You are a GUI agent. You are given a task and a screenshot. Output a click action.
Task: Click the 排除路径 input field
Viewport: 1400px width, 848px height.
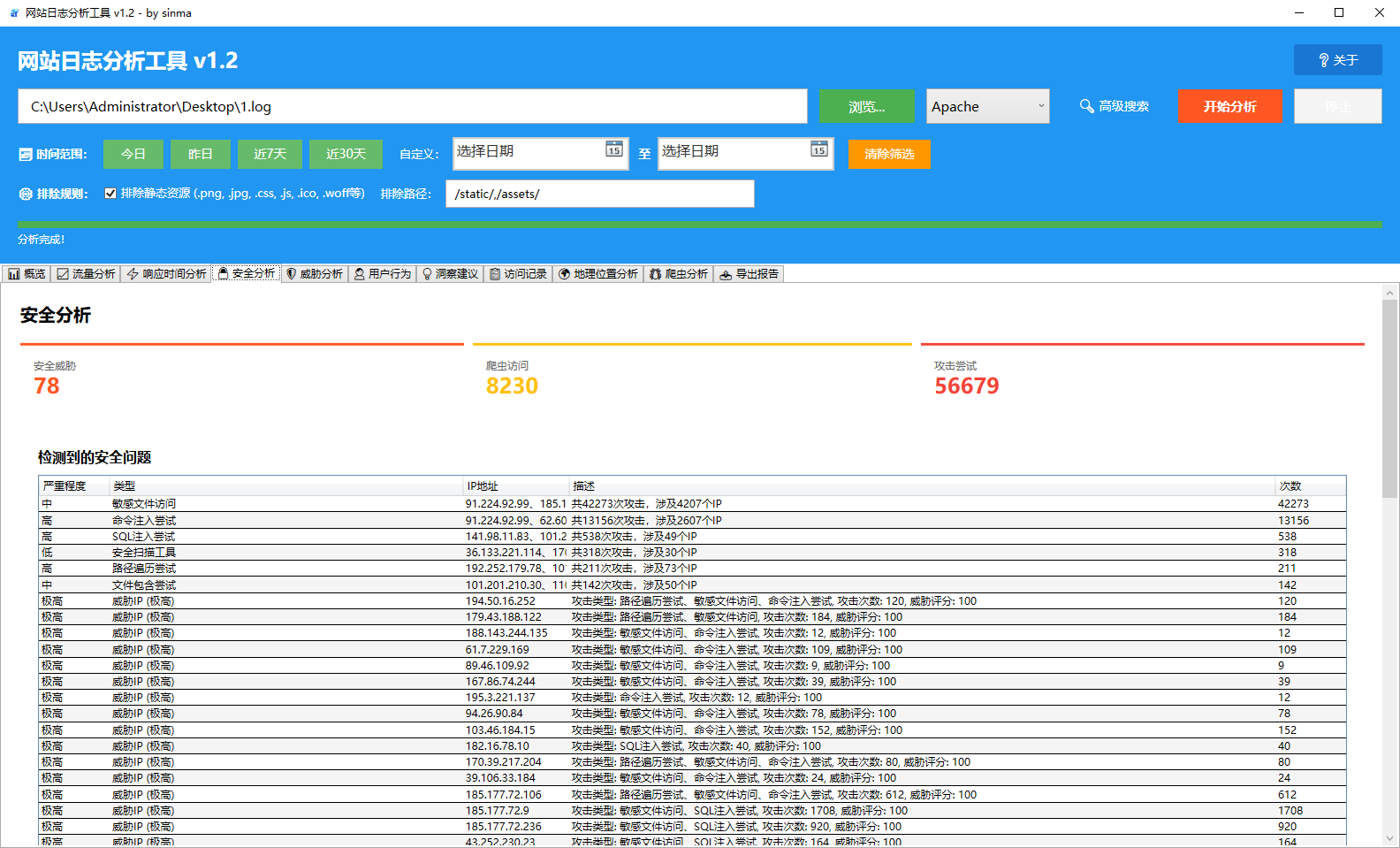tap(599, 194)
